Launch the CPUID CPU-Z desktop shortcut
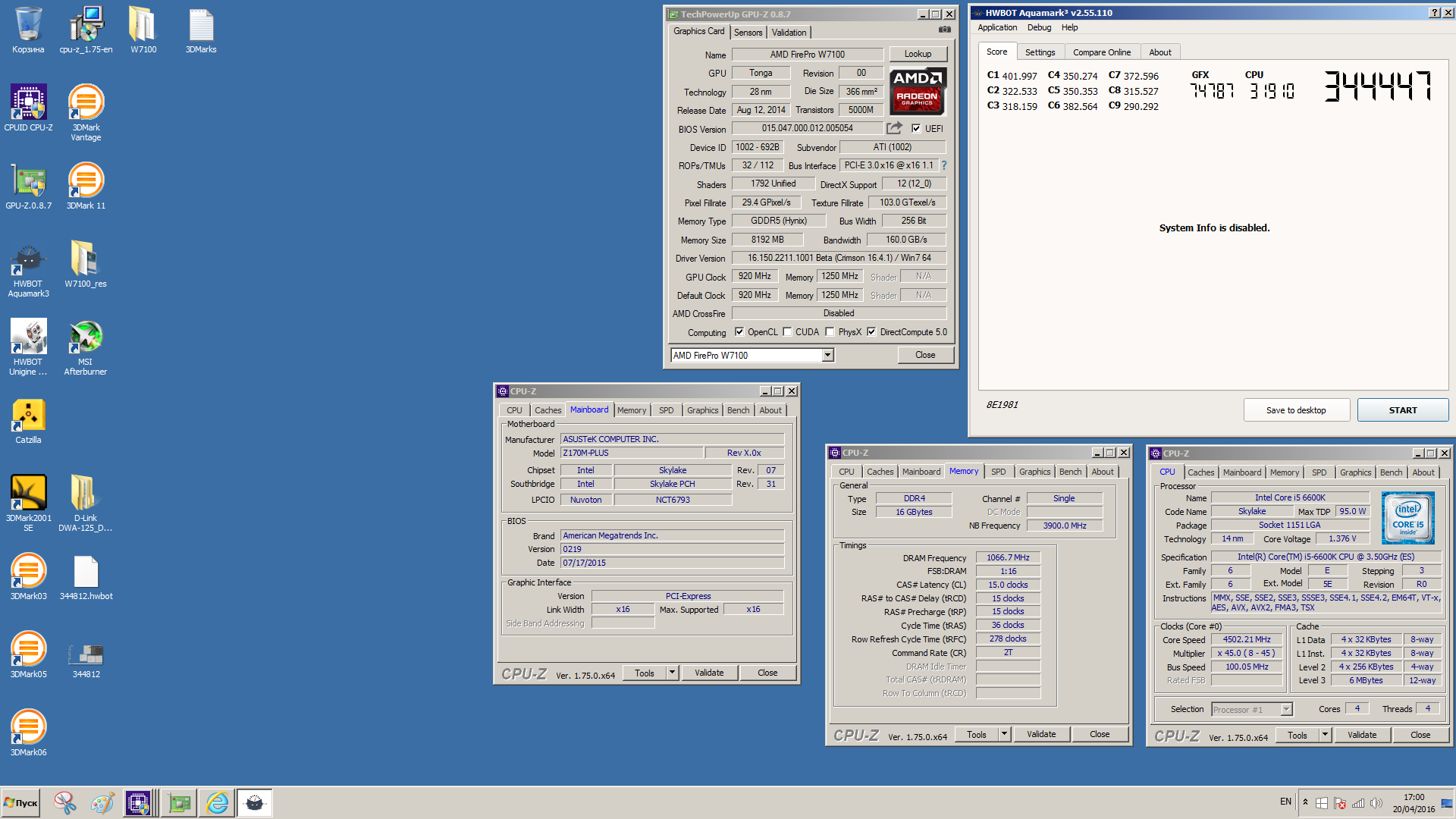Image resolution: width=1456 pixels, height=819 pixels. click(28, 108)
